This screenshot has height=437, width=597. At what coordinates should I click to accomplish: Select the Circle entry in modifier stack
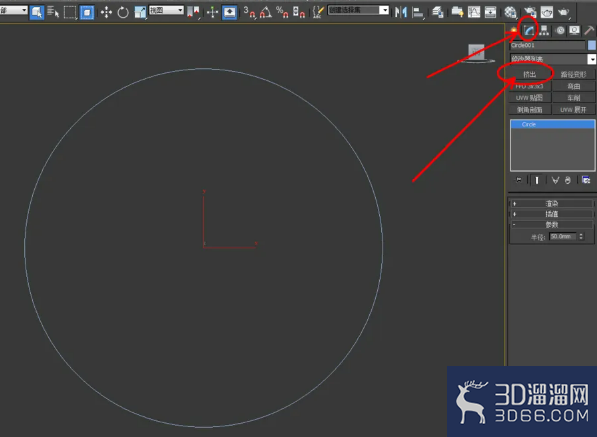click(x=552, y=124)
